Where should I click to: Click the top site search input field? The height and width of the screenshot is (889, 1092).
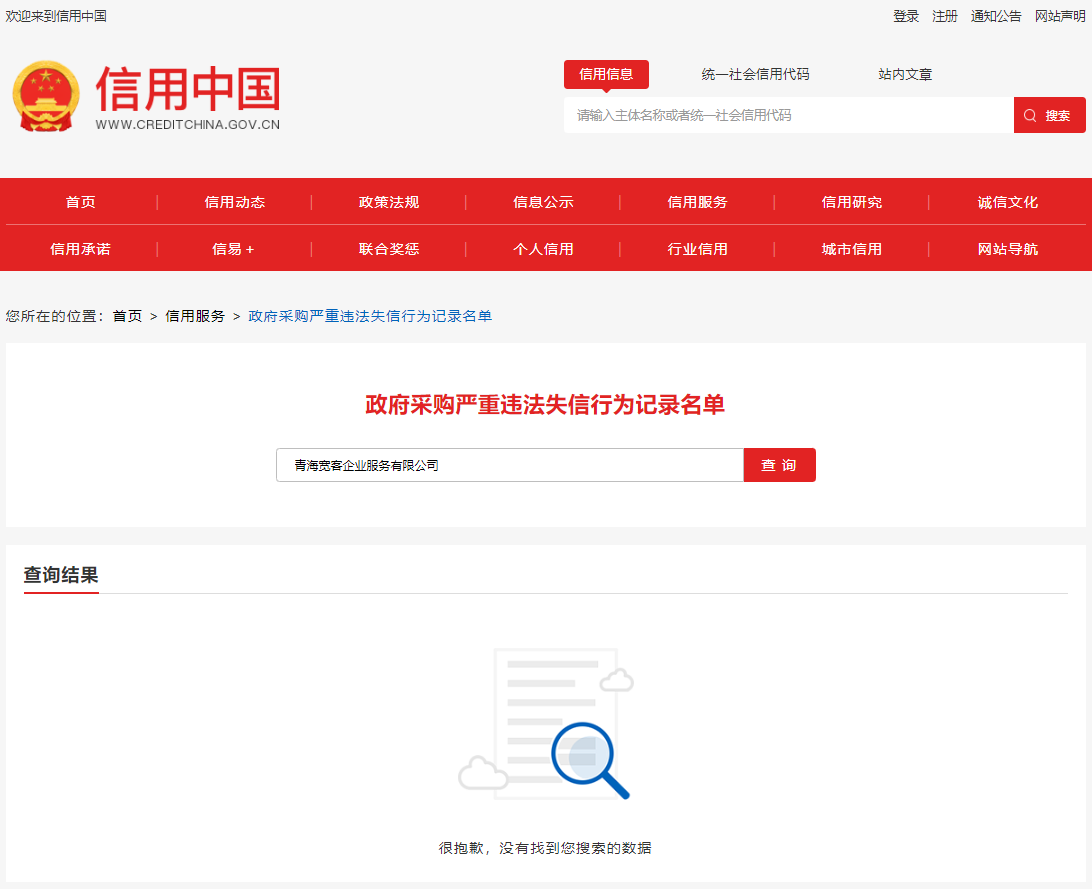pos(788,115)
